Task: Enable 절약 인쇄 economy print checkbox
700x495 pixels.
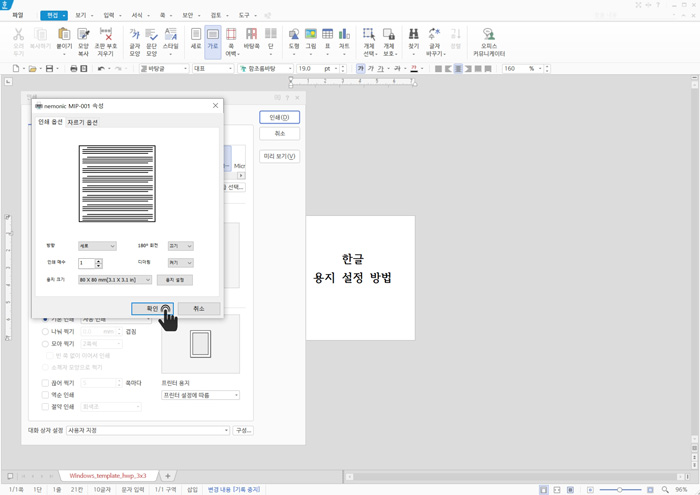Action: coord(45,407)
